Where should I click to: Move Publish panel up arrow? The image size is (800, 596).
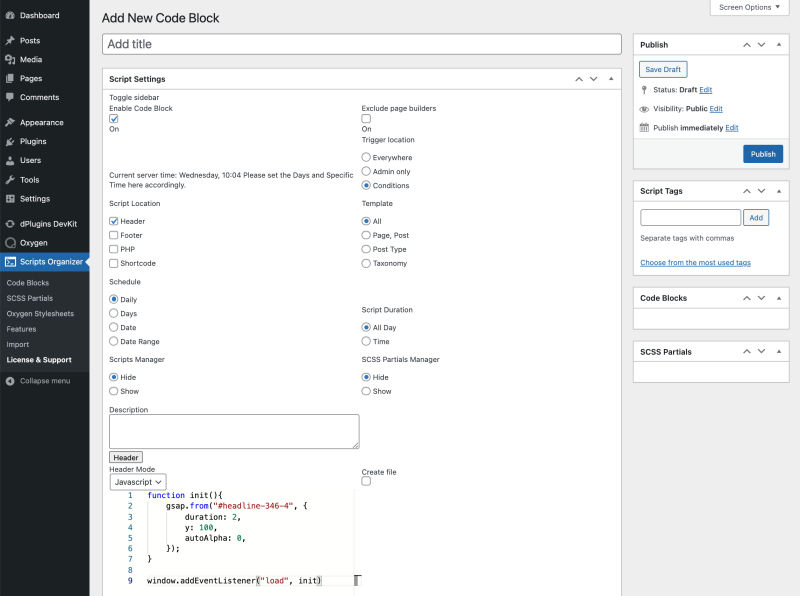(x=746, y=45)
